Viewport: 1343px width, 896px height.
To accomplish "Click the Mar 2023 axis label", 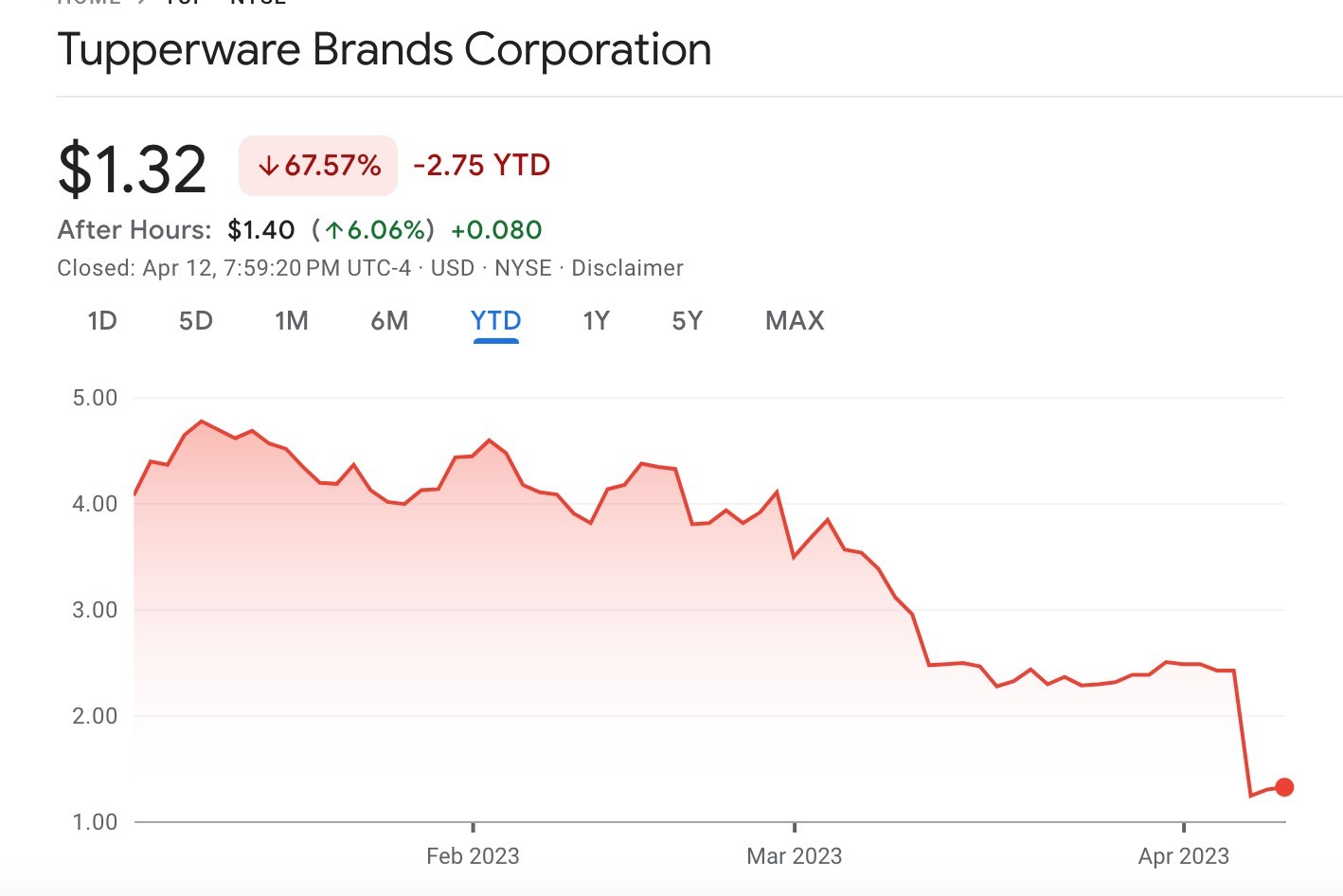I will pos(794,856).
